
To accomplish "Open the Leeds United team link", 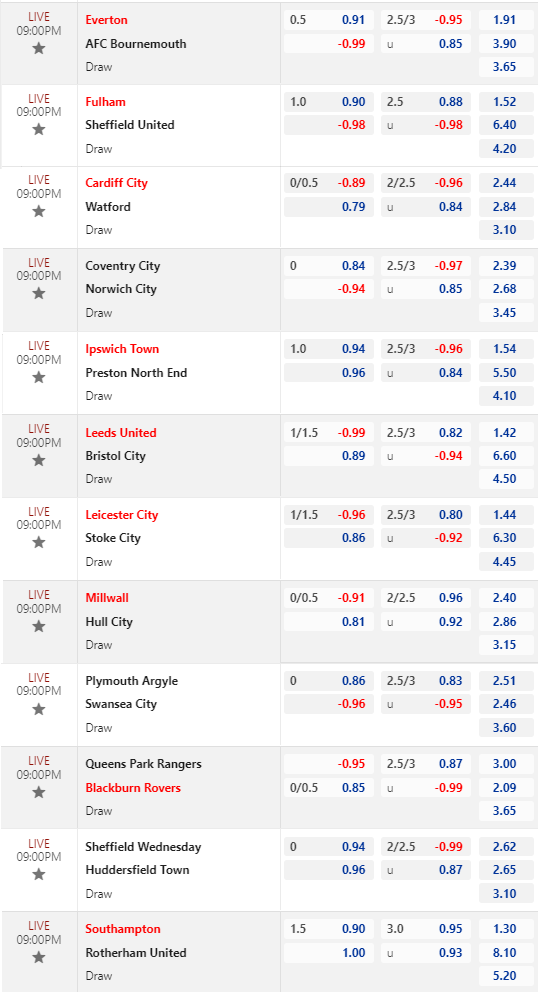I will 121,433.
